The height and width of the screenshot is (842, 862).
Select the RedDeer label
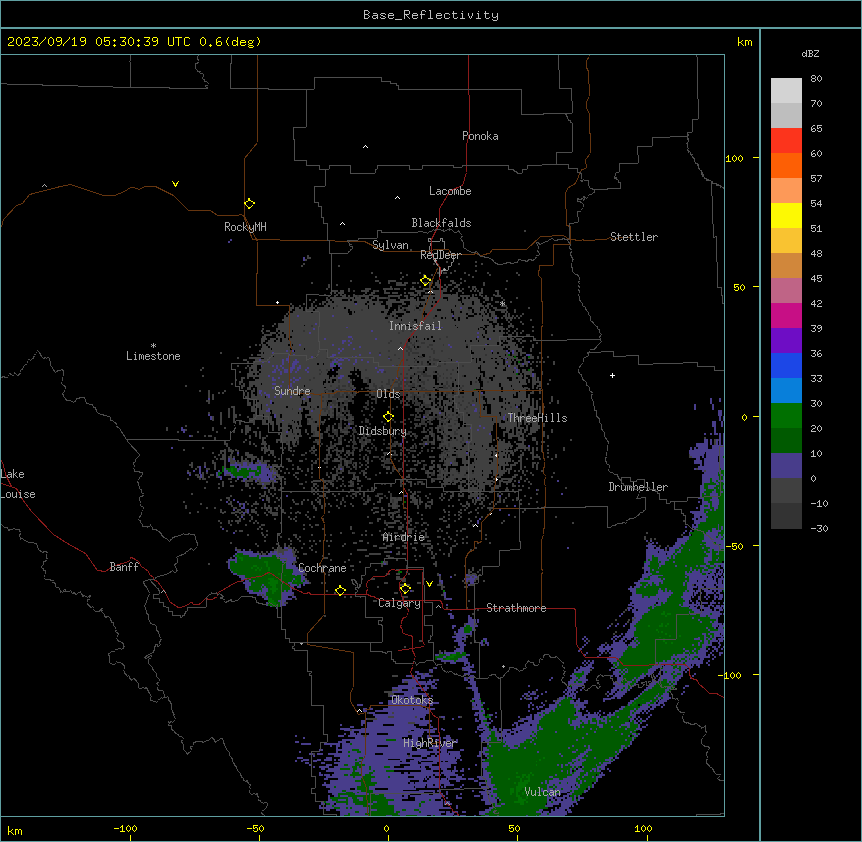(x=440, y=255)
